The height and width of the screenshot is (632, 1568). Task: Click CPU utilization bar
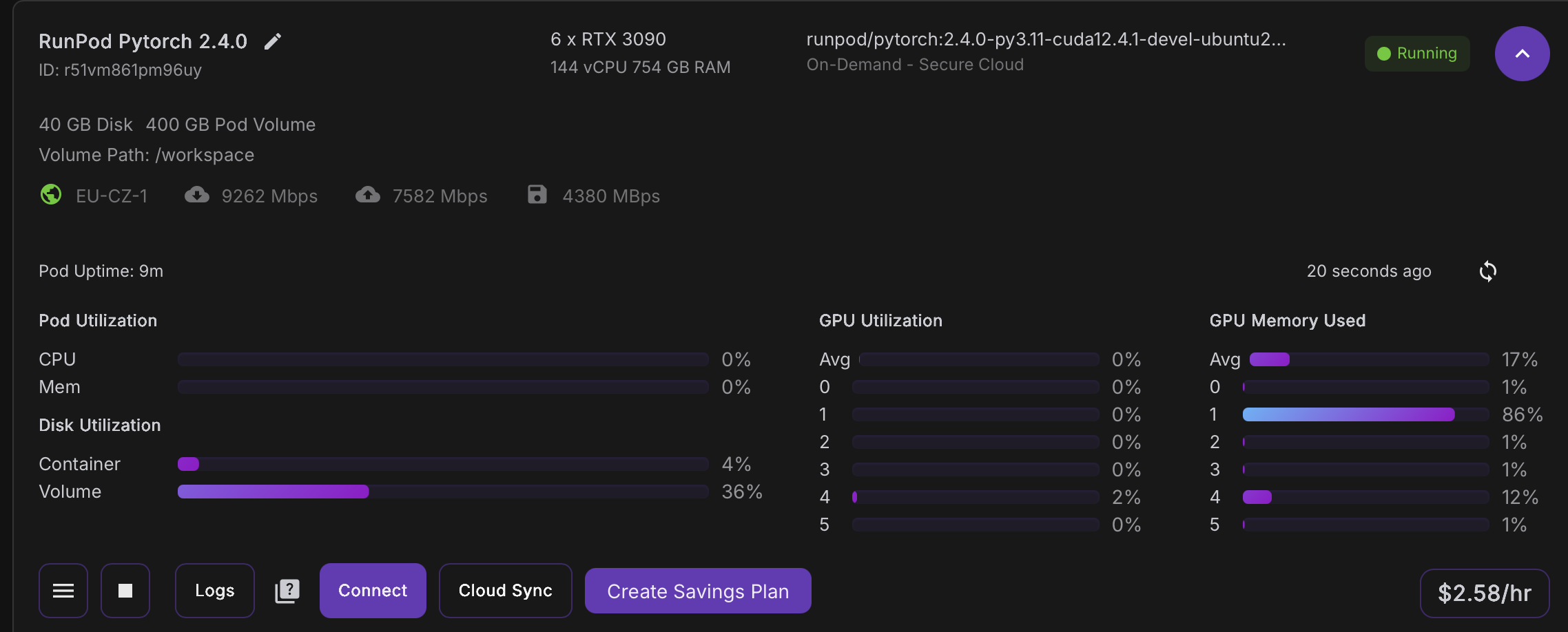pyautogui.click(x=443, y=359)
